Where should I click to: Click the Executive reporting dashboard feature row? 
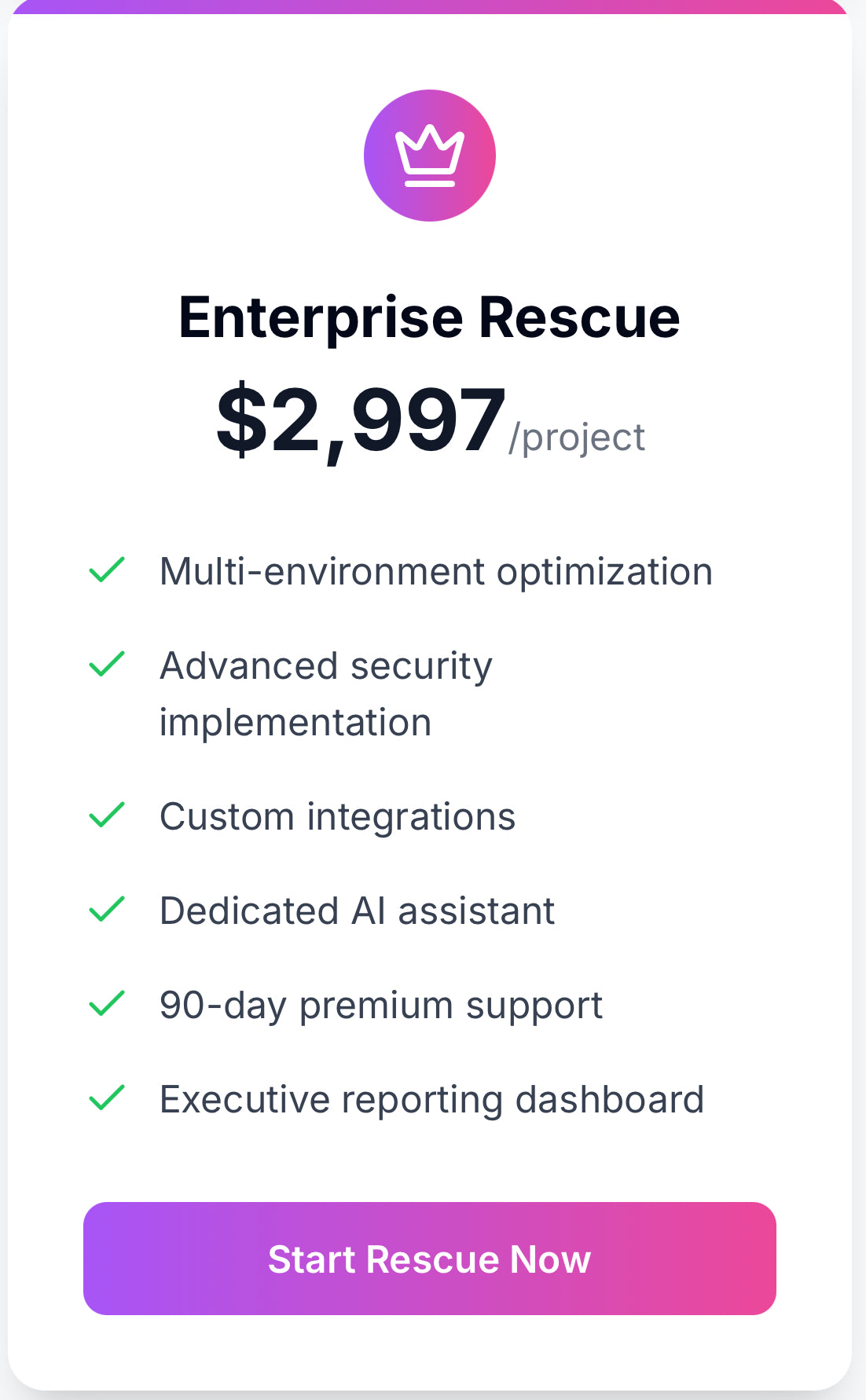(431, 1100)
